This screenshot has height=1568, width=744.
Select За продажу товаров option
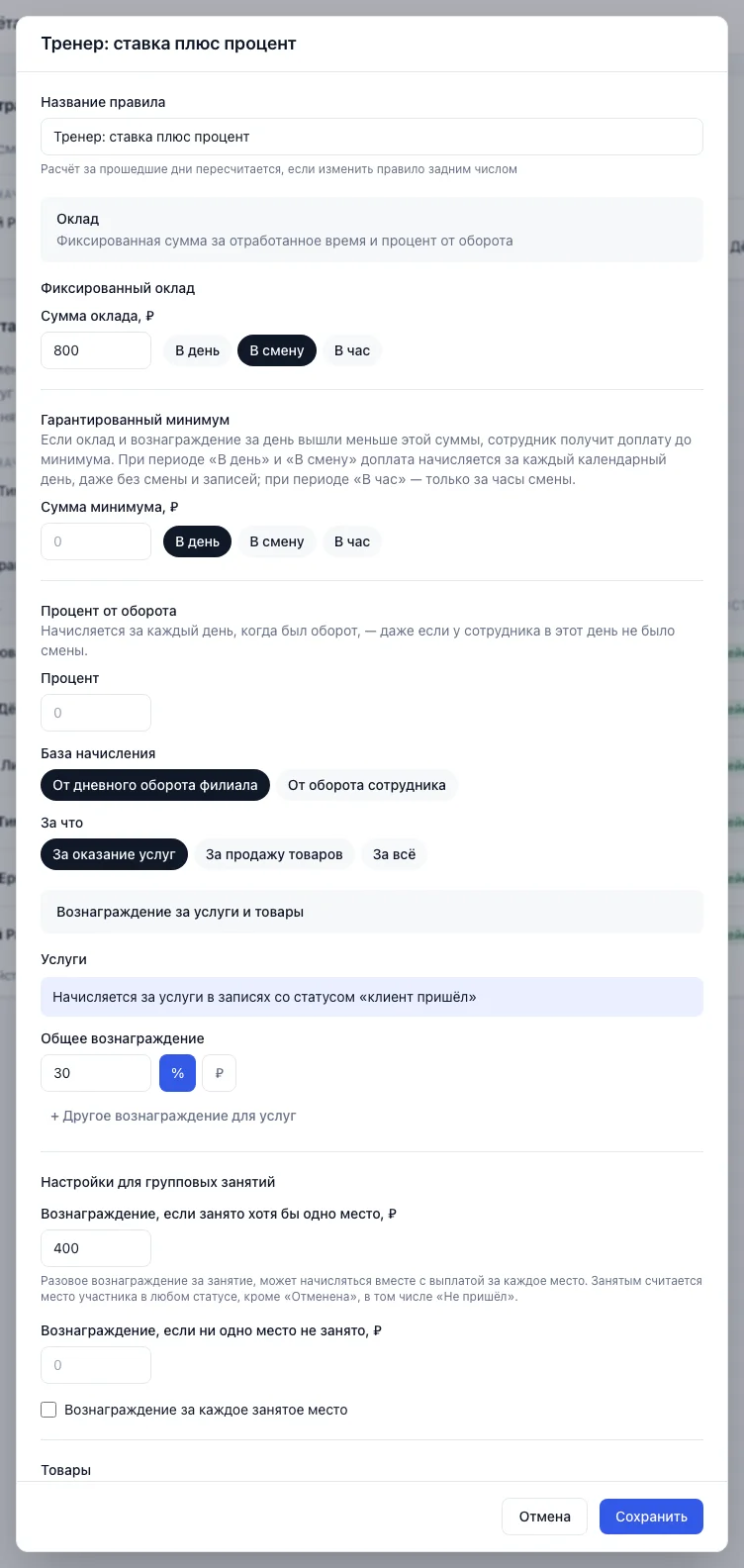tap(274, 854)
